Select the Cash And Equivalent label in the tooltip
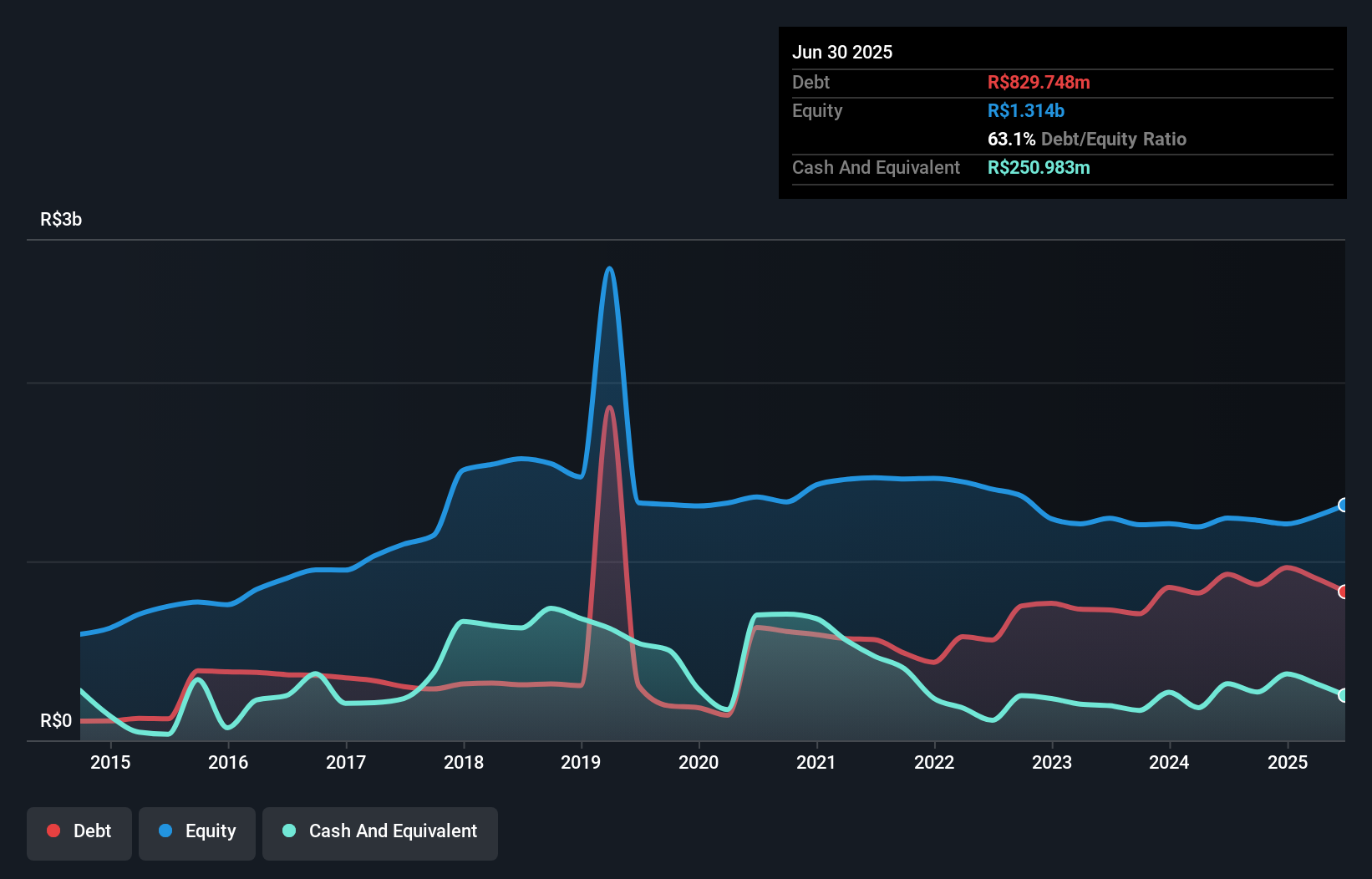1372x879 pixels. click(x=876, y=167)
